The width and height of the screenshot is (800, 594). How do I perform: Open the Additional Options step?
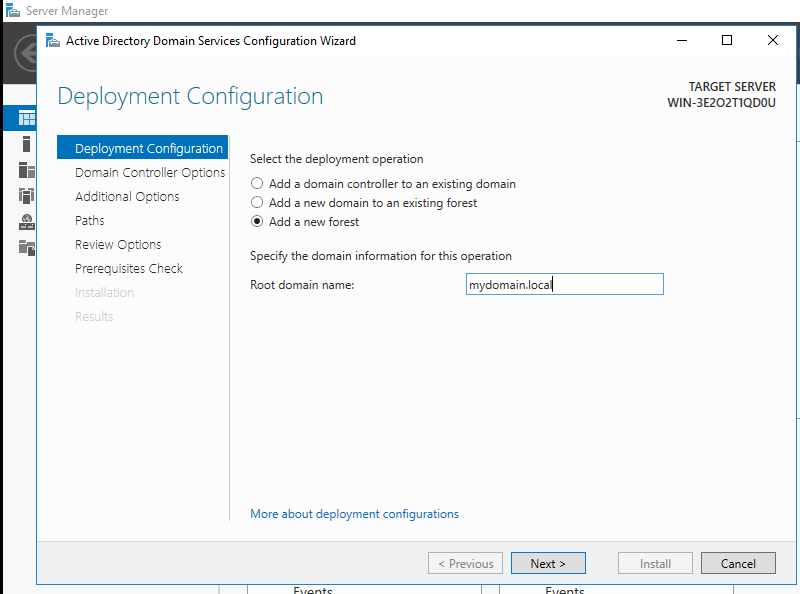127,196
